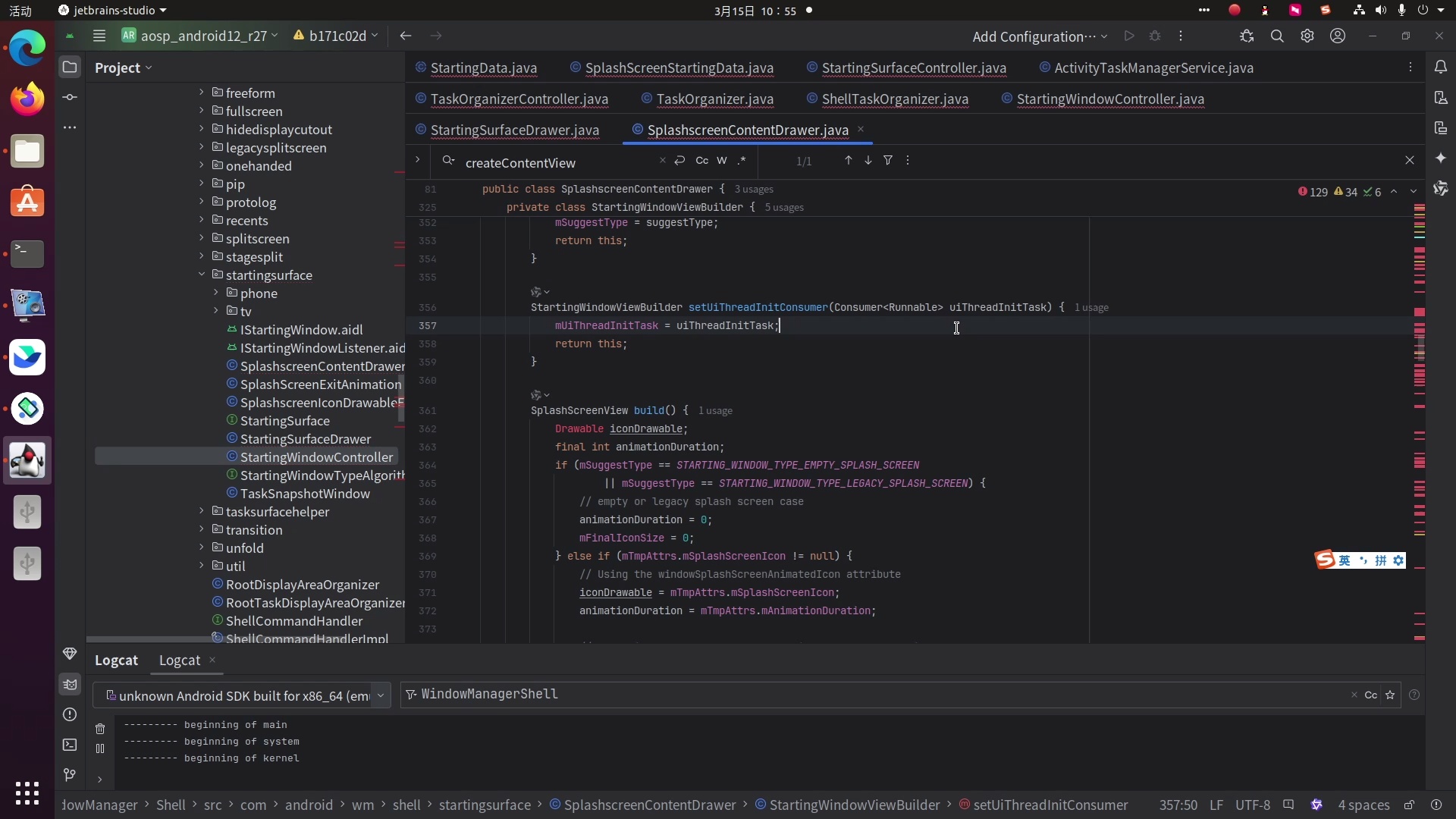Open Version Control git icon at bottom left

[x=70, y=774]
